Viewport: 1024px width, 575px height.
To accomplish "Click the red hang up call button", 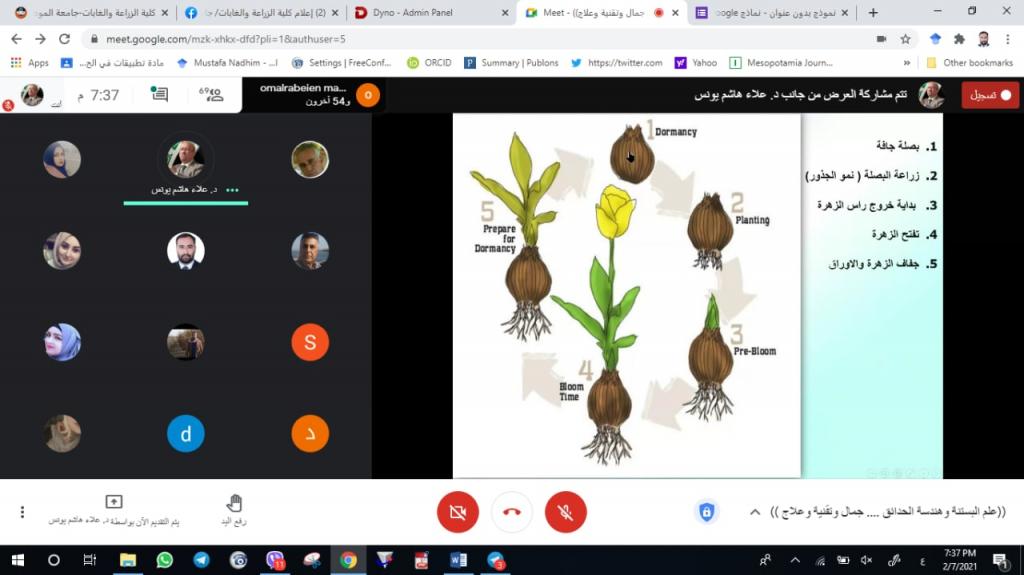I will click(x=512, y=512).
